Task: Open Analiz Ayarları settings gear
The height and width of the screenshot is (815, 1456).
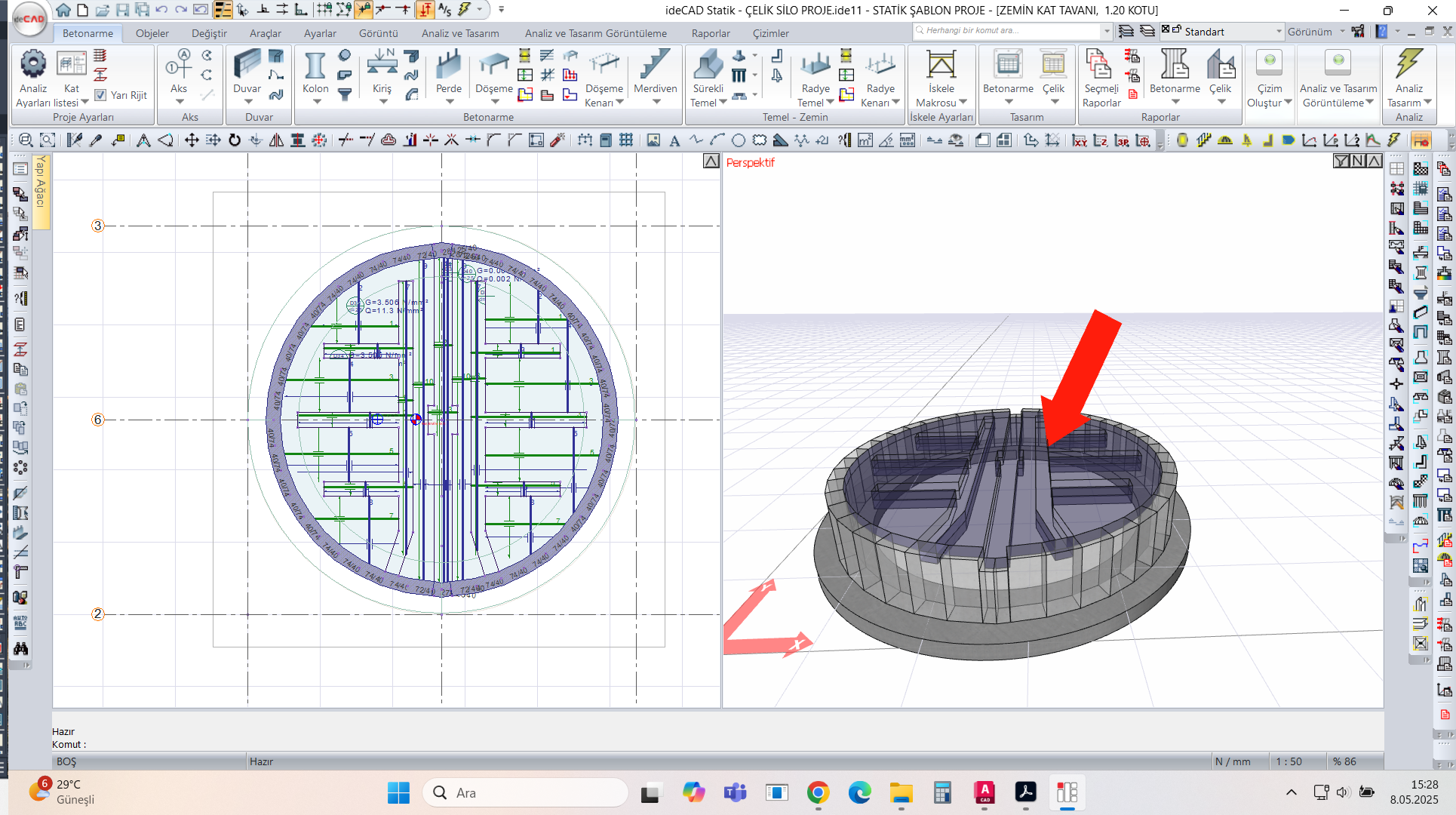Action: 33,63
